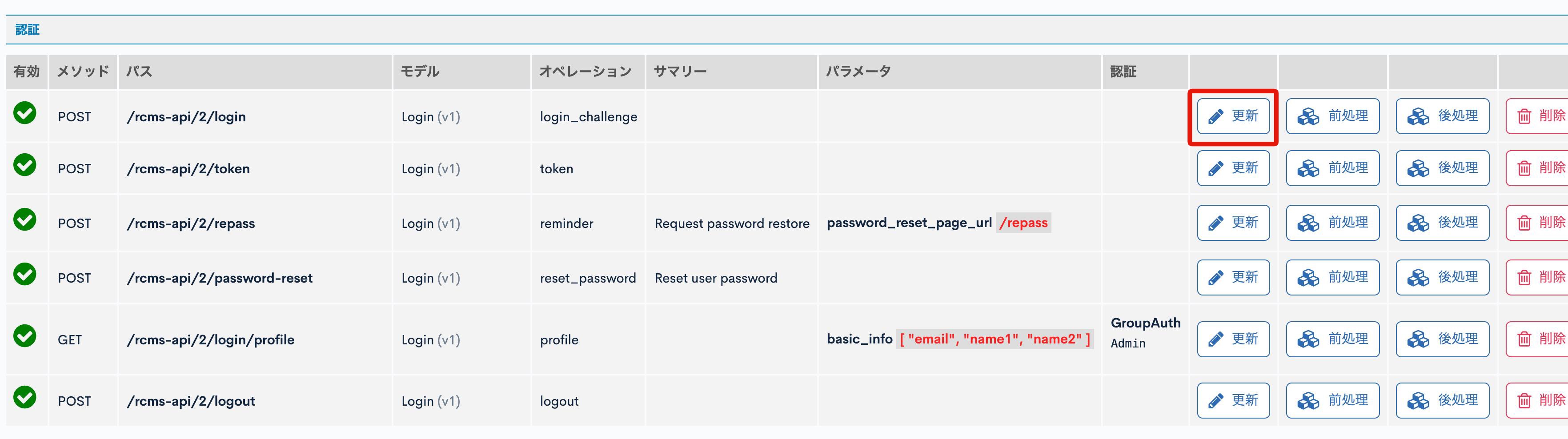Image resolution: width=1568 pixels, height=439 pixels.
Task: Toggle the enabled checkmark for /rcms-api/2/logout
Action: [x=25, y=398]
